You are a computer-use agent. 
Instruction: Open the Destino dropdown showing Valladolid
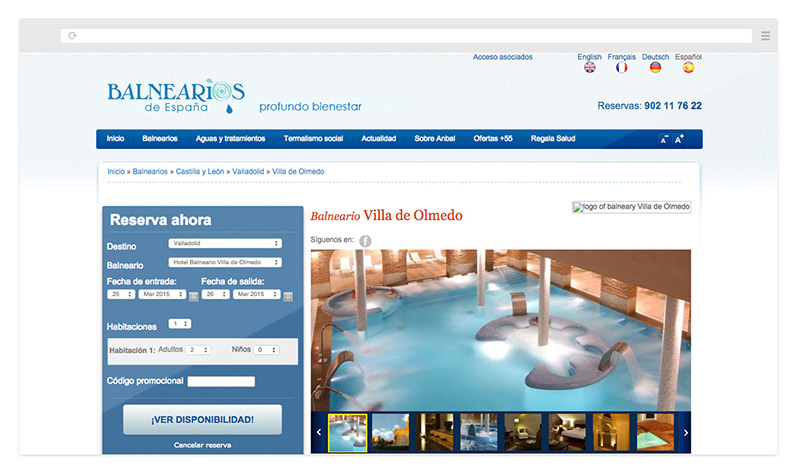(225, 243)
